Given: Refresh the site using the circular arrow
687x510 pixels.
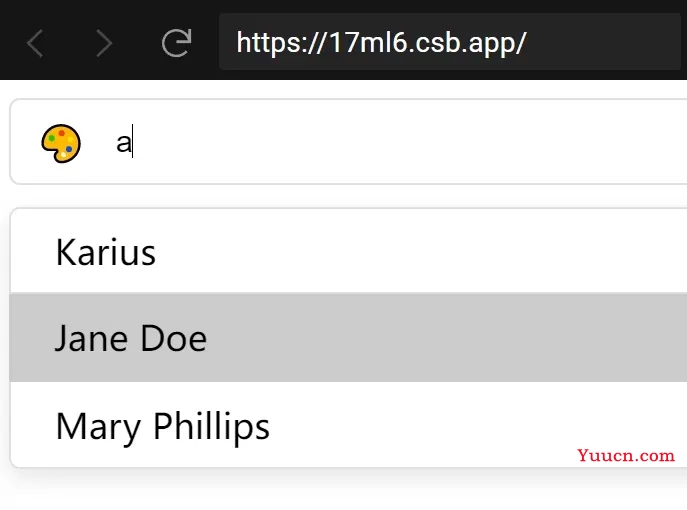Looking at the screenshot, I should (x=177, y=43).
